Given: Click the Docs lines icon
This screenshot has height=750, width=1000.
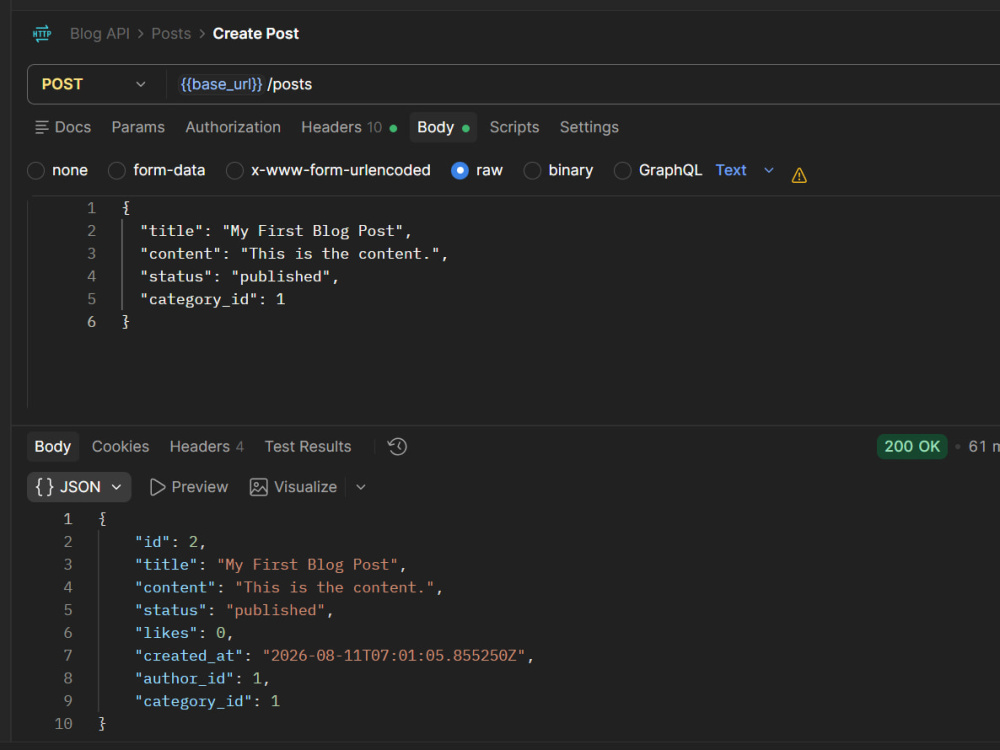Looking at the screenshot, I should click(x=41, y=128).
